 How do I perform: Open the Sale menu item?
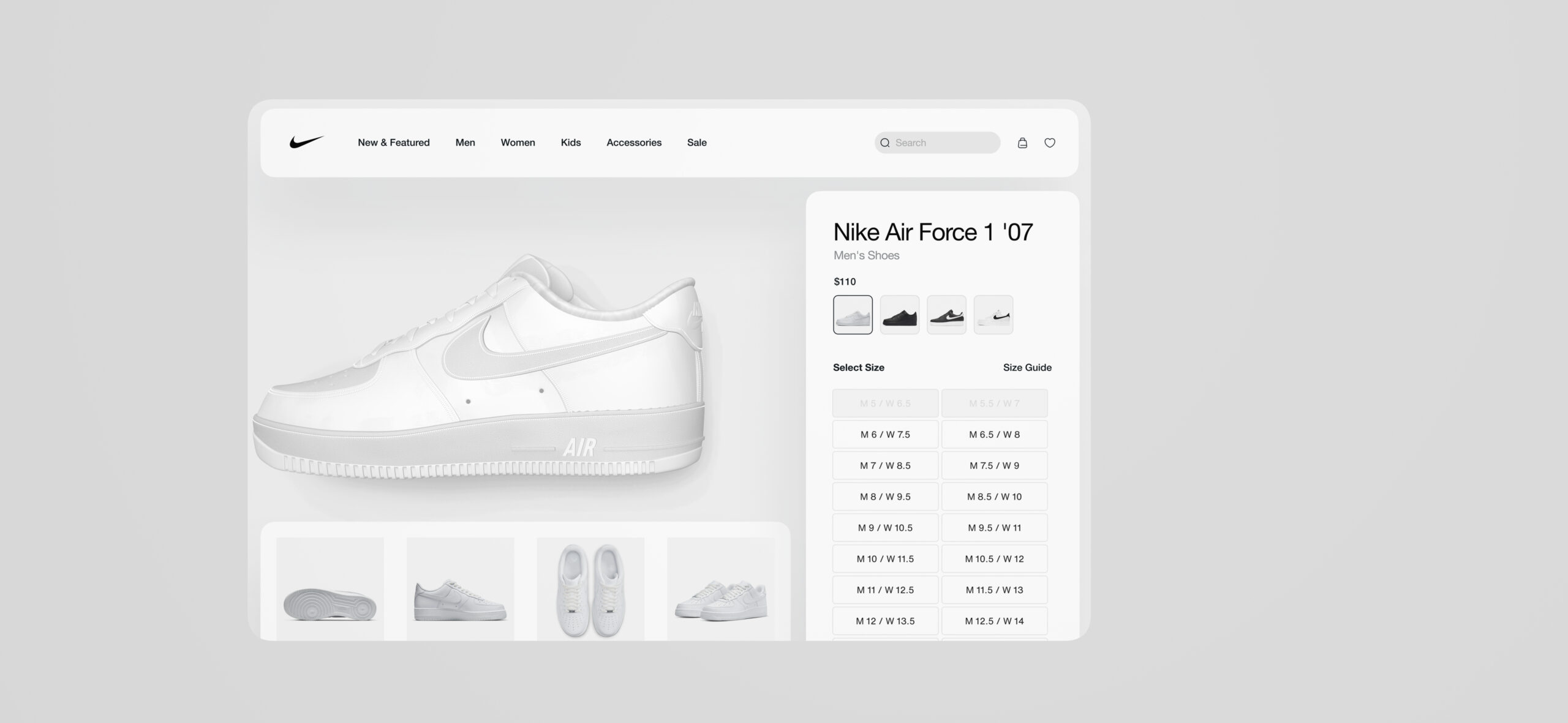697,143
